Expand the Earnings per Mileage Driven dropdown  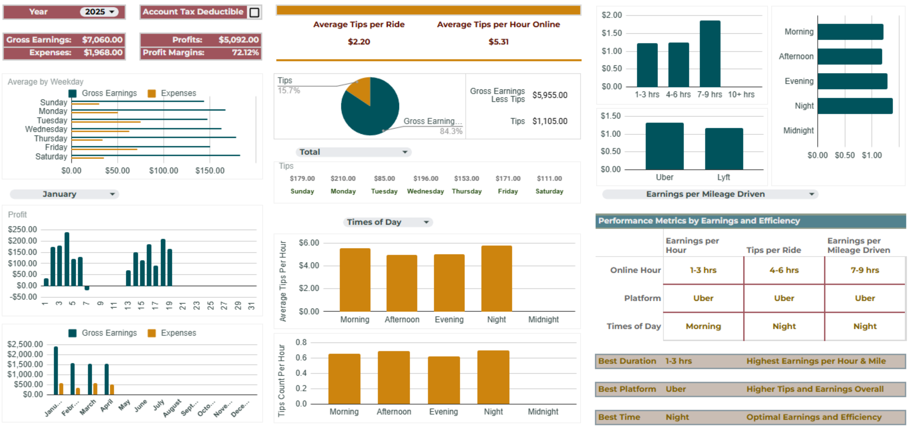coord(710,194)
